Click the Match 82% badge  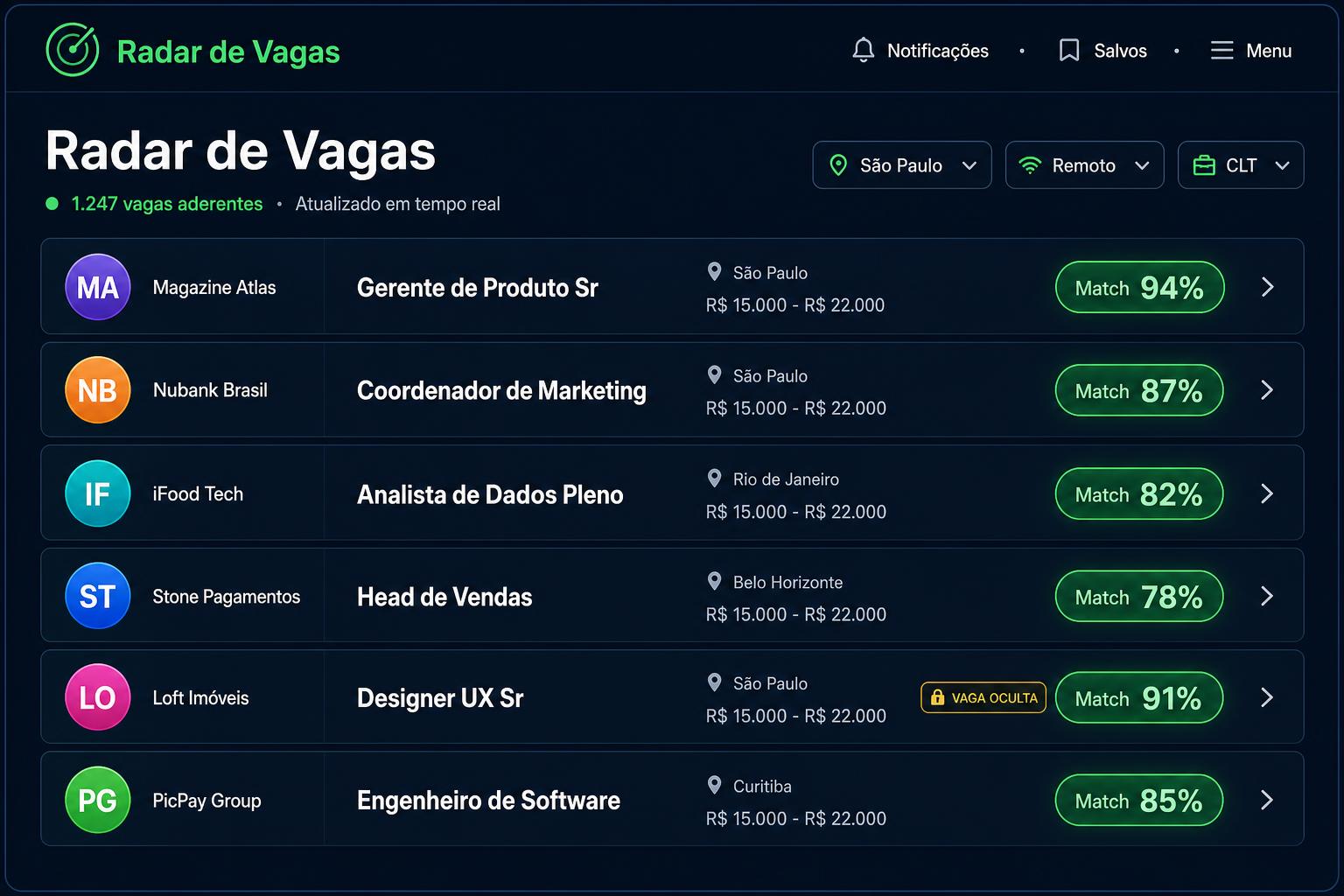click(x=1139, y=493)
